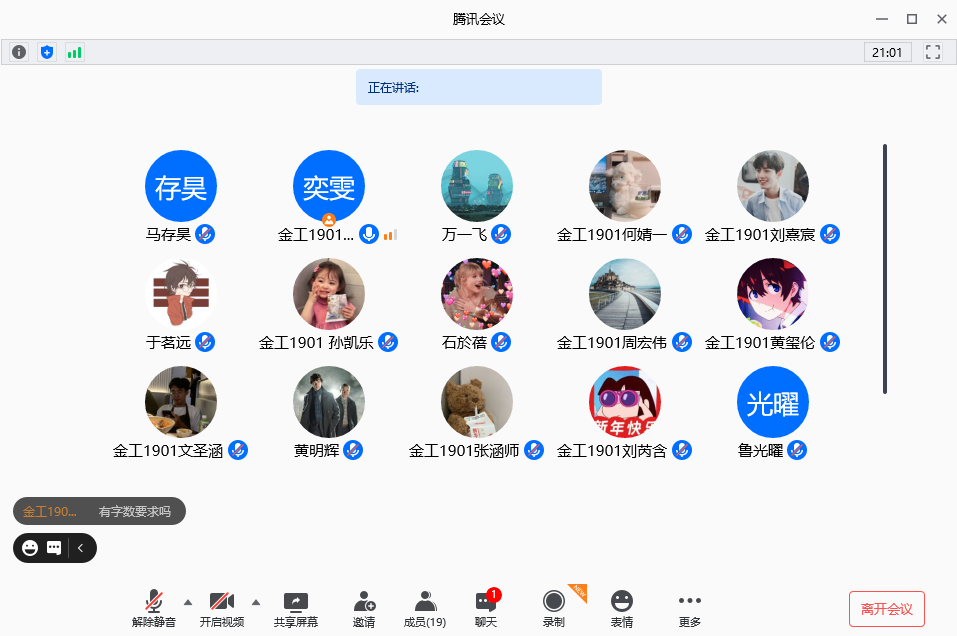Expand the video options arrow
This screenshot has width=957, height=636.
(x=256, y=602)
